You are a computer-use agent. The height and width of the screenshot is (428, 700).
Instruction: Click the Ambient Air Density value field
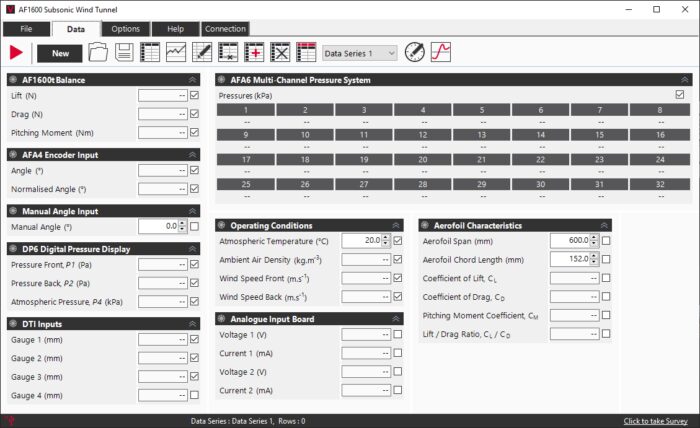366,260
